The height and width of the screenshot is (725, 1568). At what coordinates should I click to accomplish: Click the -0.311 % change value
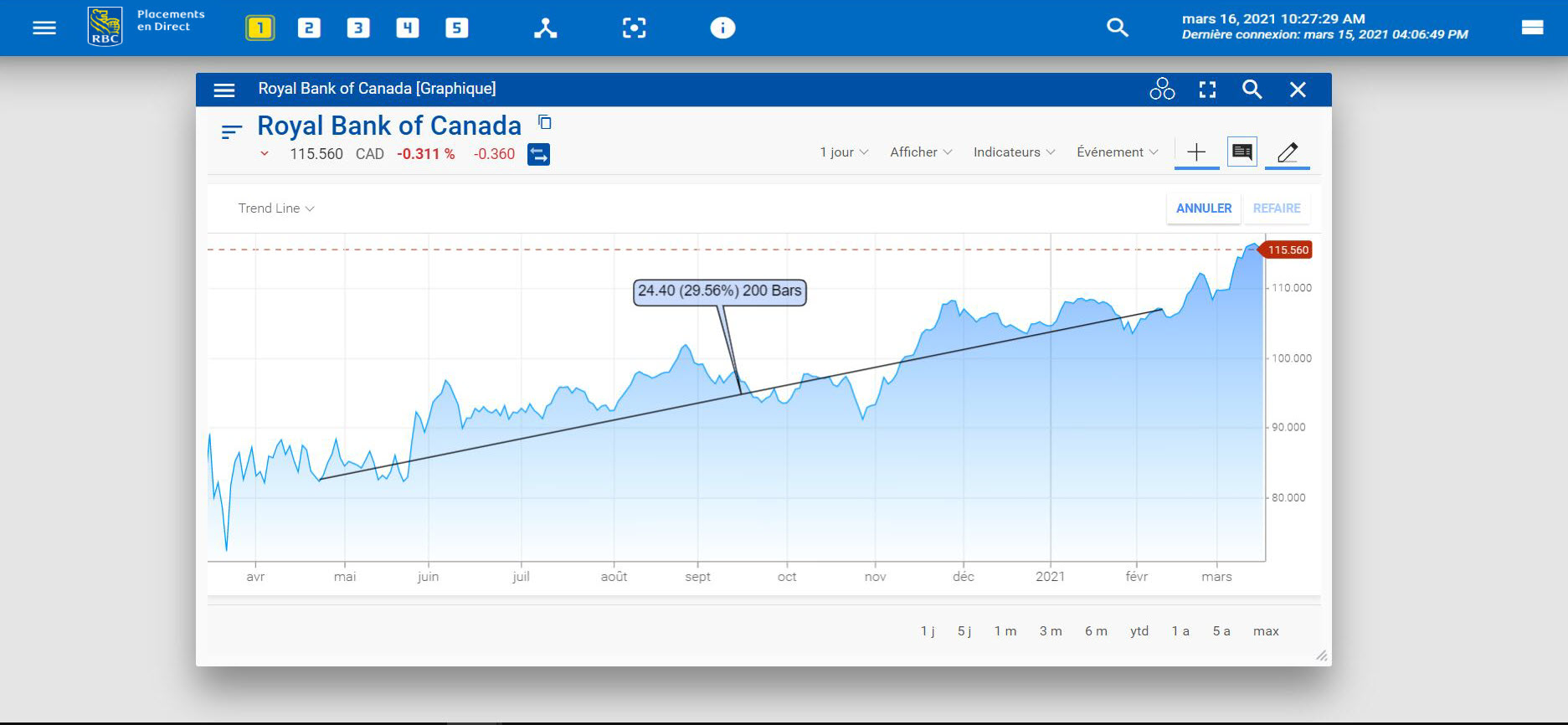pyautogui.click(x=426, y=154)
